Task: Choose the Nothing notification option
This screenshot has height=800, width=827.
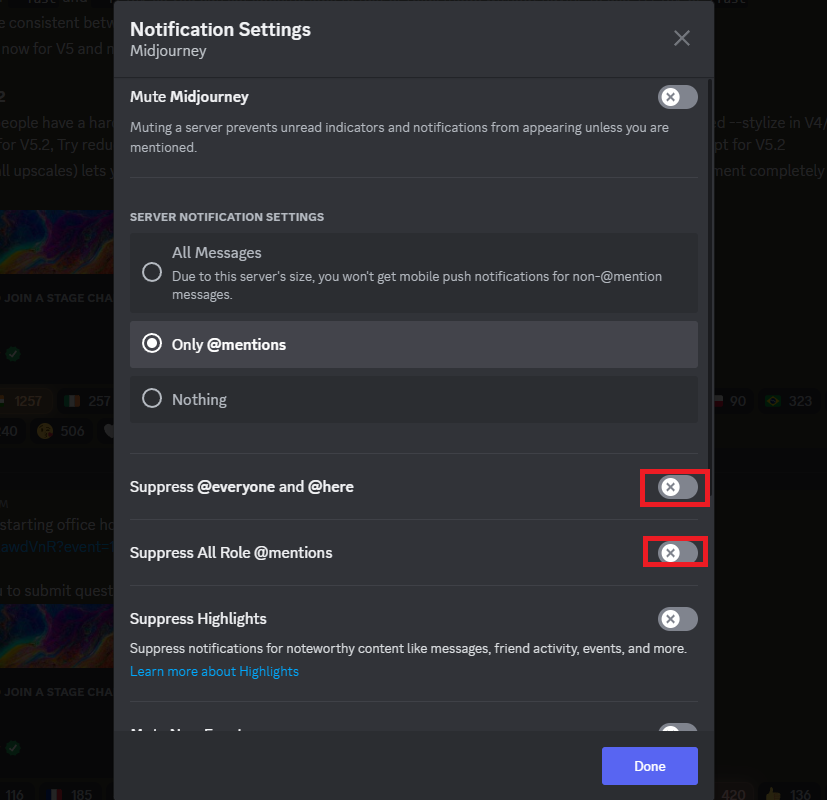Action: (x=152, y=399)
